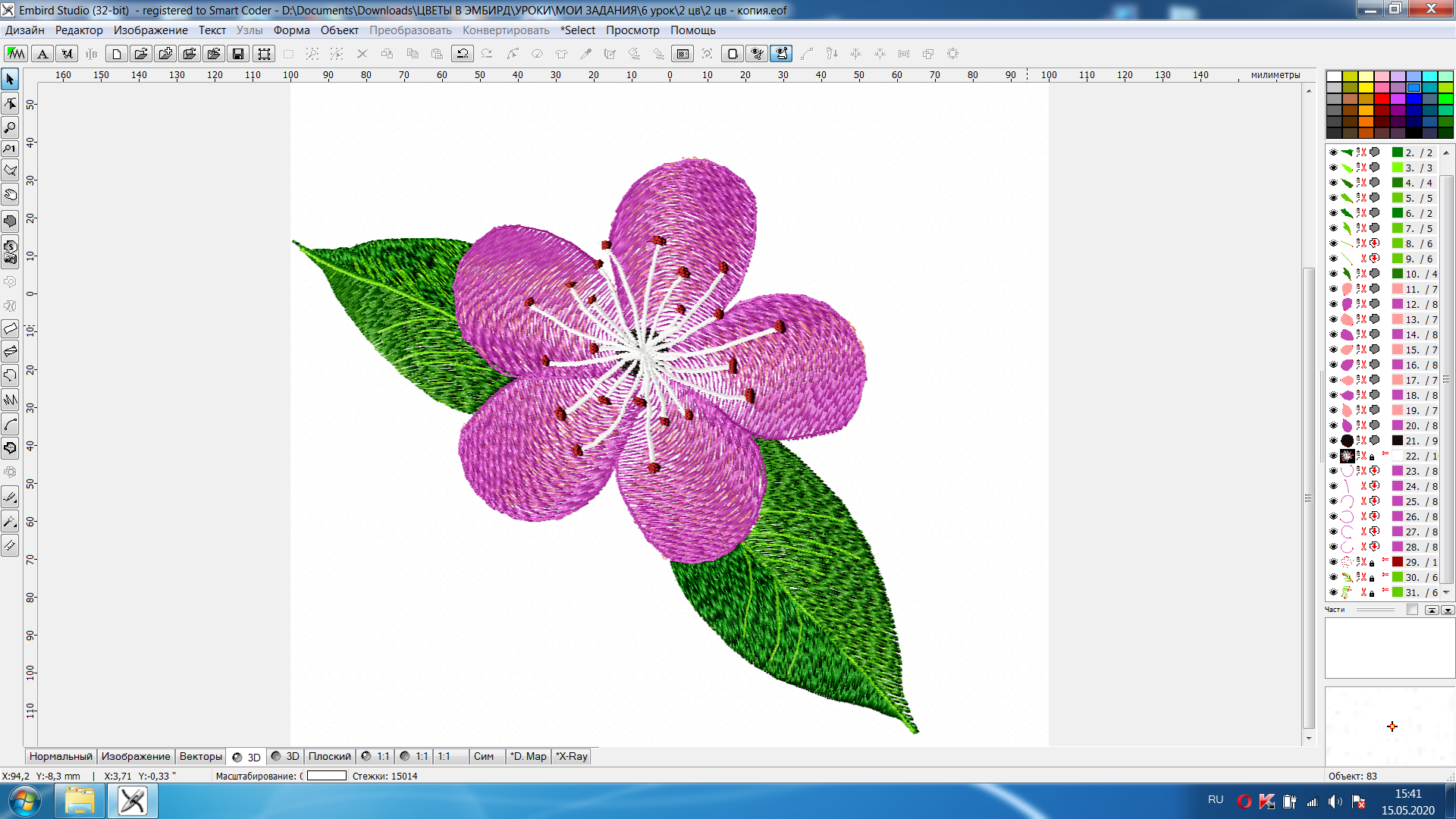
Task: Toggle visibility of object 12
Action: pos(1333,304)
